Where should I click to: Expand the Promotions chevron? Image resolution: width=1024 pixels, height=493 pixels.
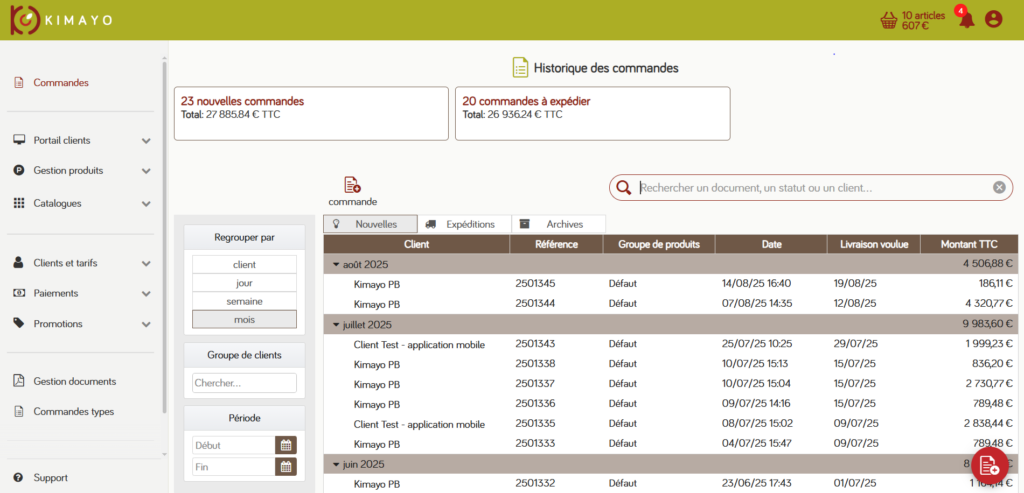[x=146, y=324]
